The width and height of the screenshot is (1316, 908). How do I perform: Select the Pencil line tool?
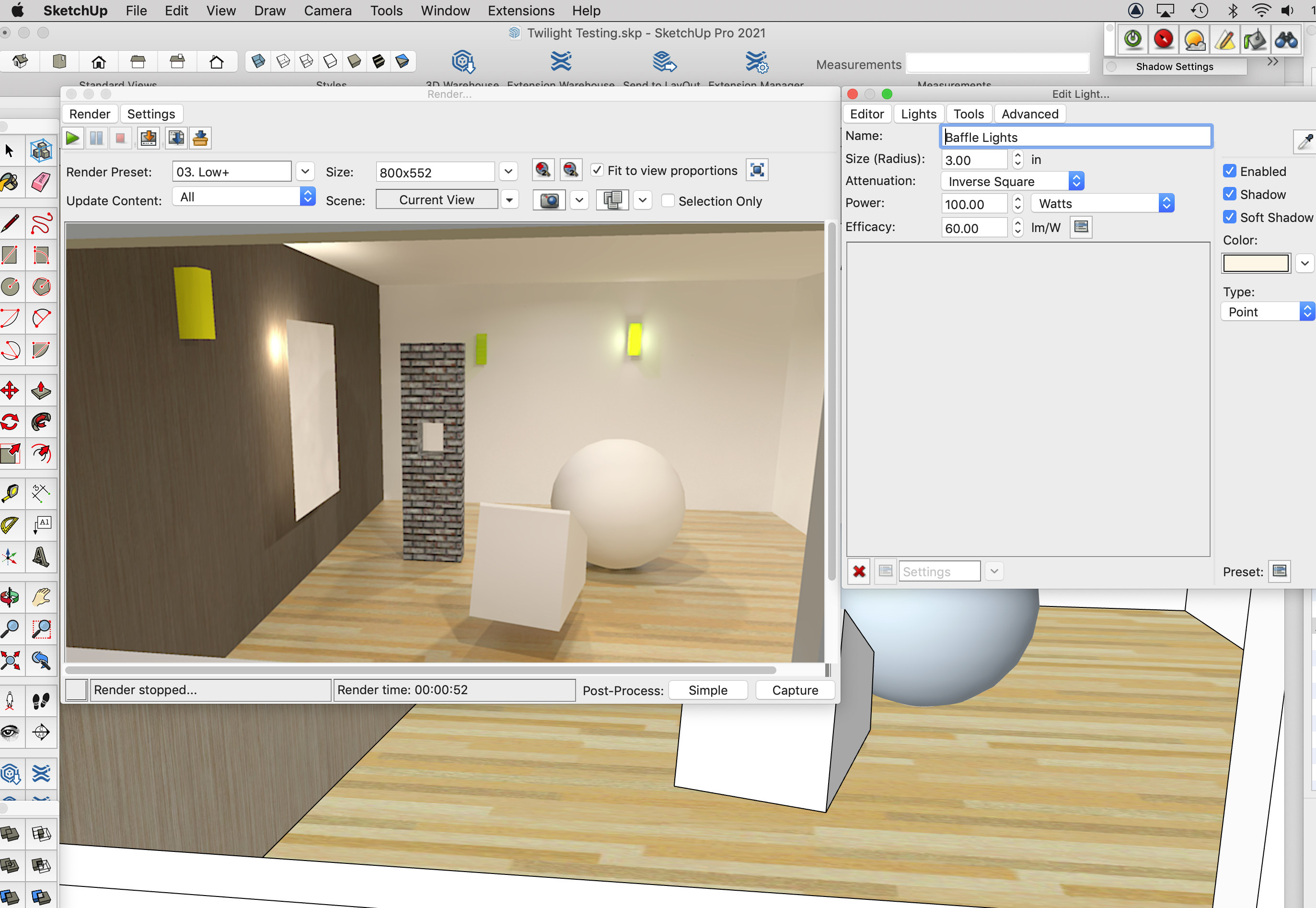point(10,223)
